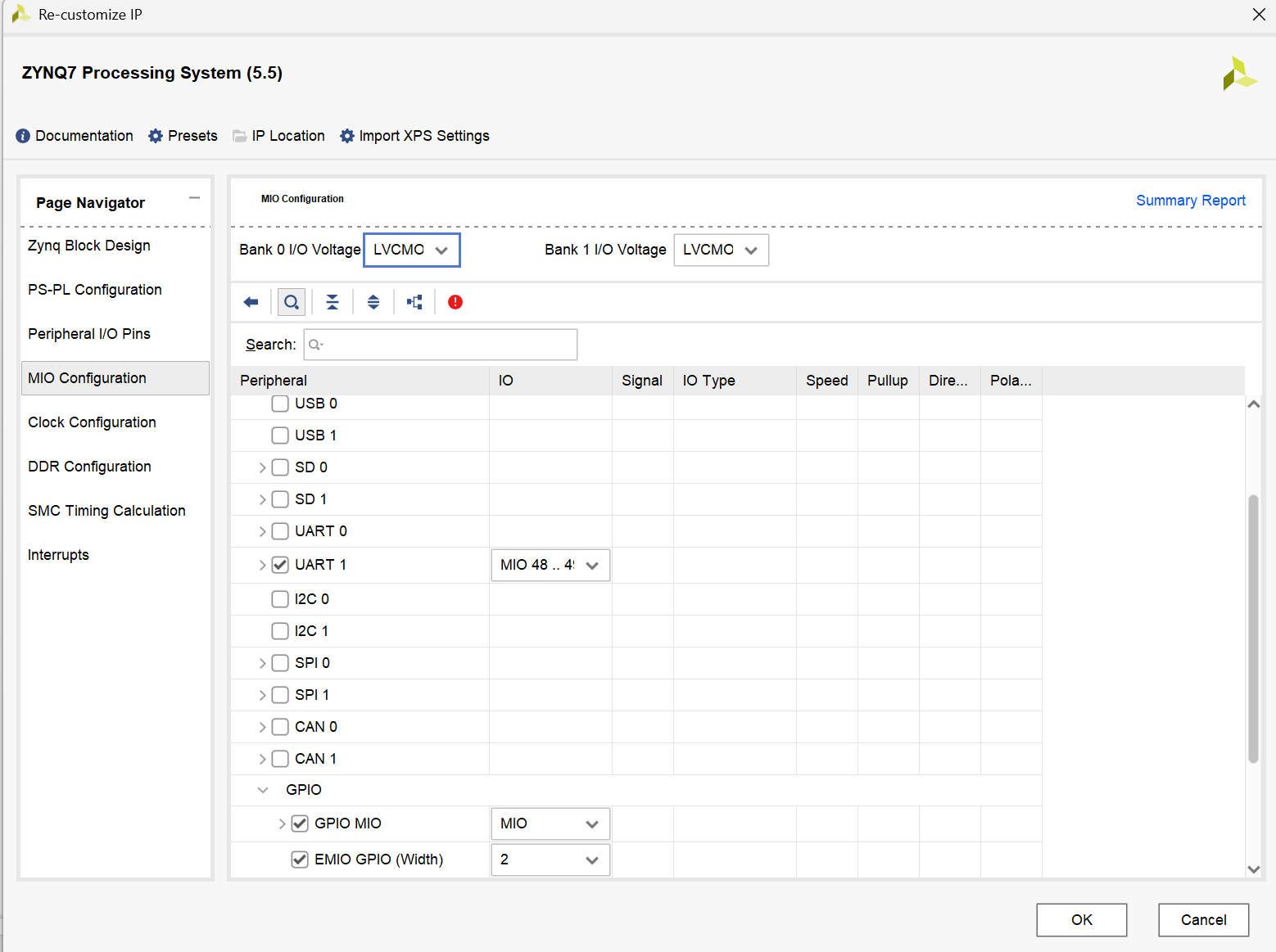The image size is (1276, 952).
Task: Select MIO Configuration in Page Navigator
Action: pos(115,378)
